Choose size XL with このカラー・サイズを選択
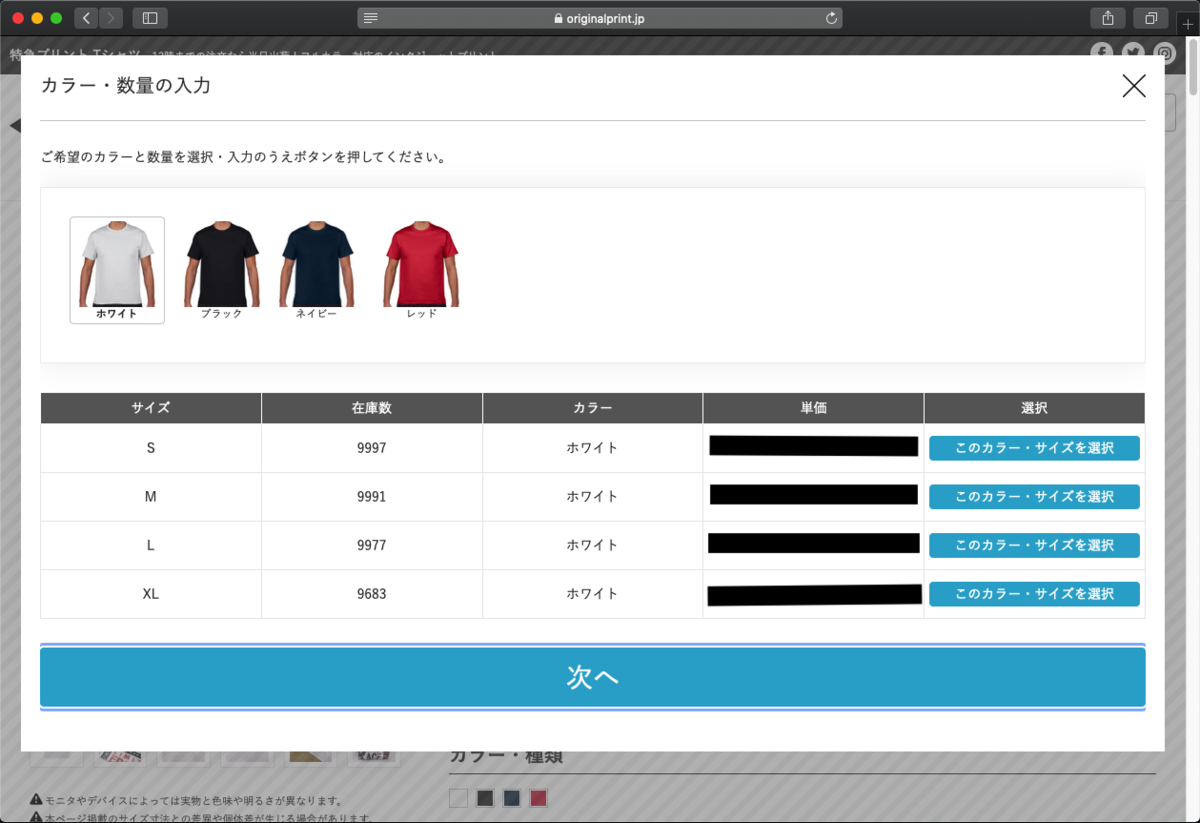 click(1034, 593)
